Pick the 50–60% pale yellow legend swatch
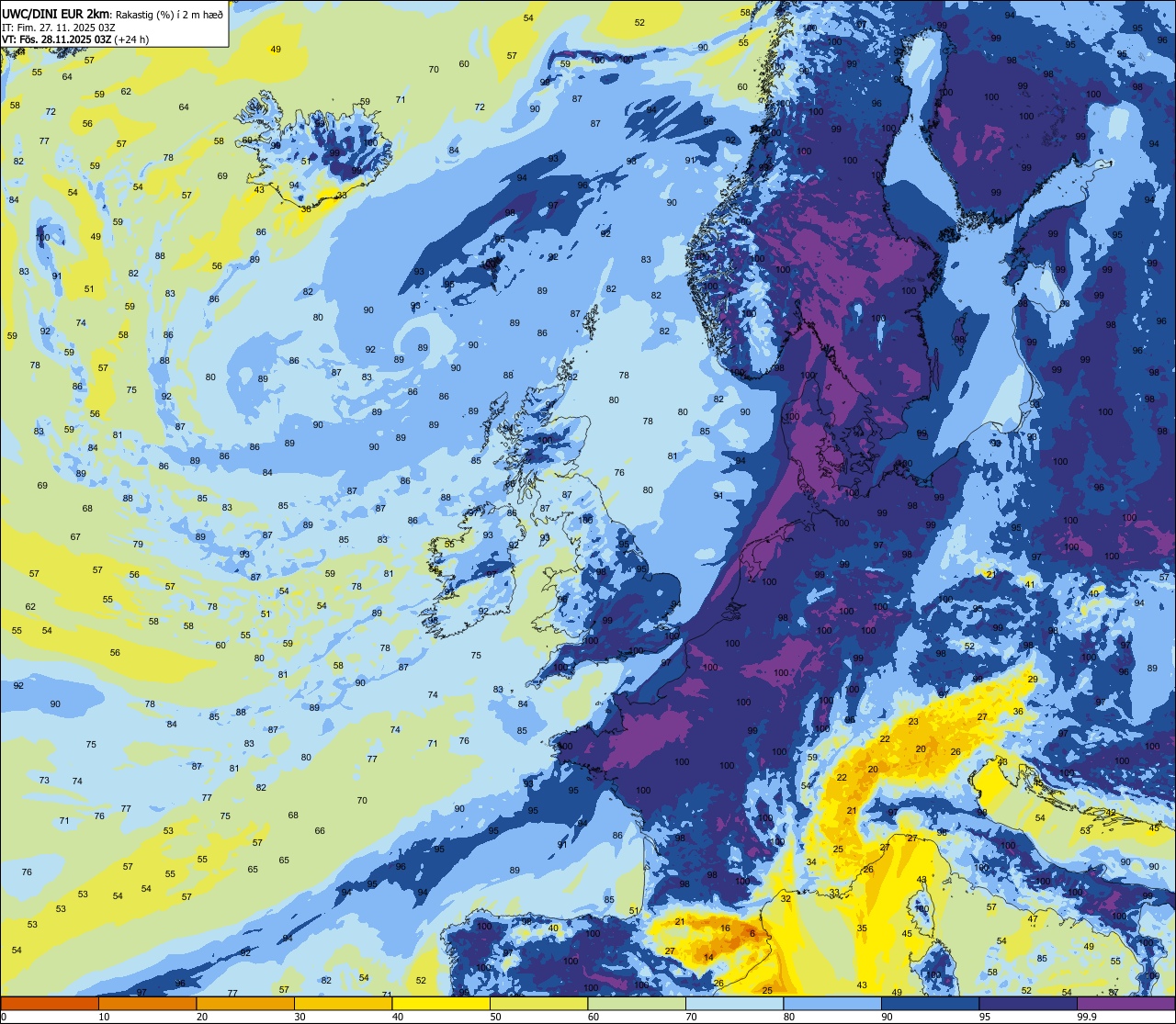Screen dimensions: 1176x1024 click(x=538, y=1003)
